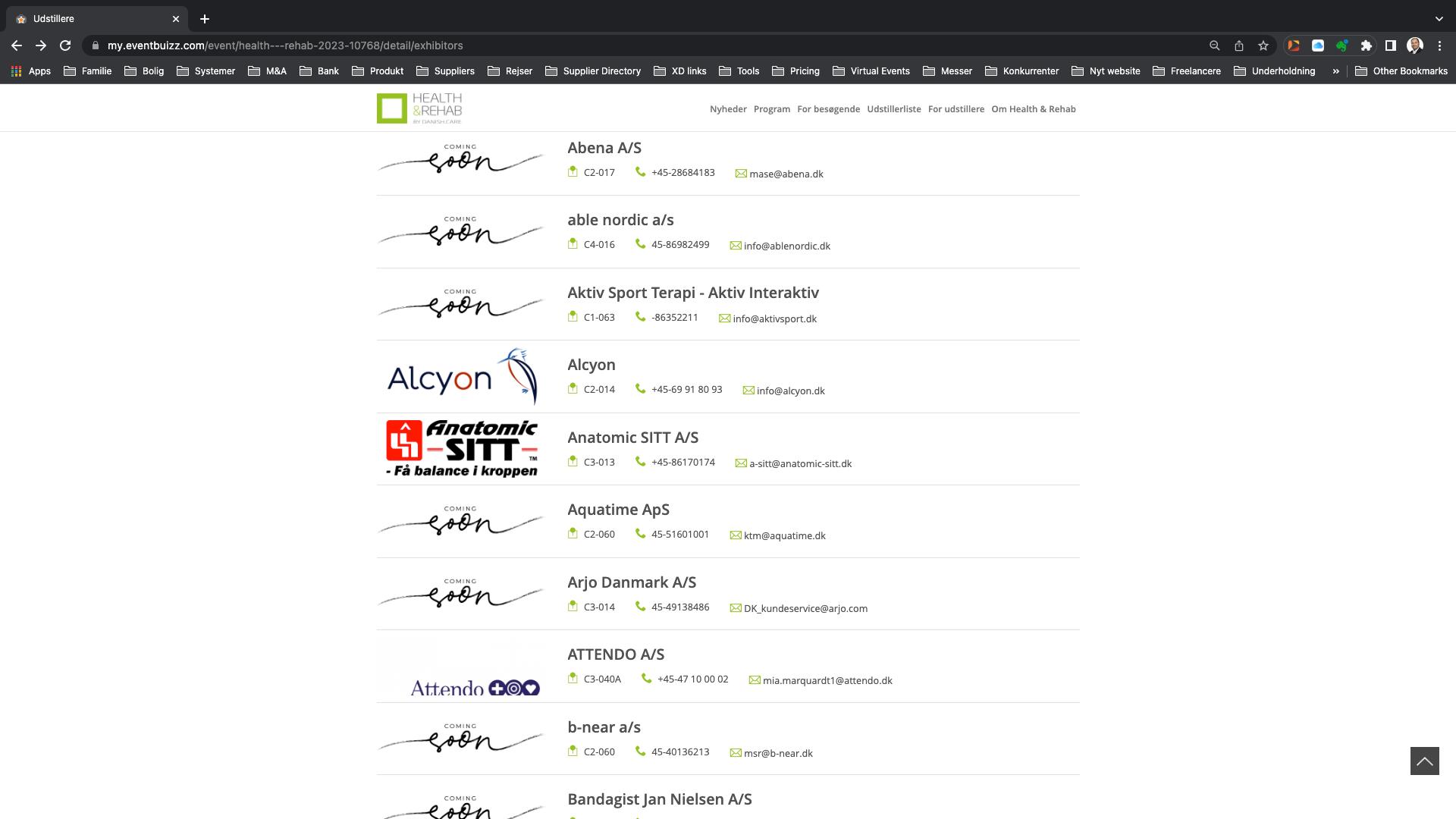The width and height of the screenshot is (1456, 819).
Task: Open the Anatomic SITT A/S exhibitor link
Action: tap(633, 438)
